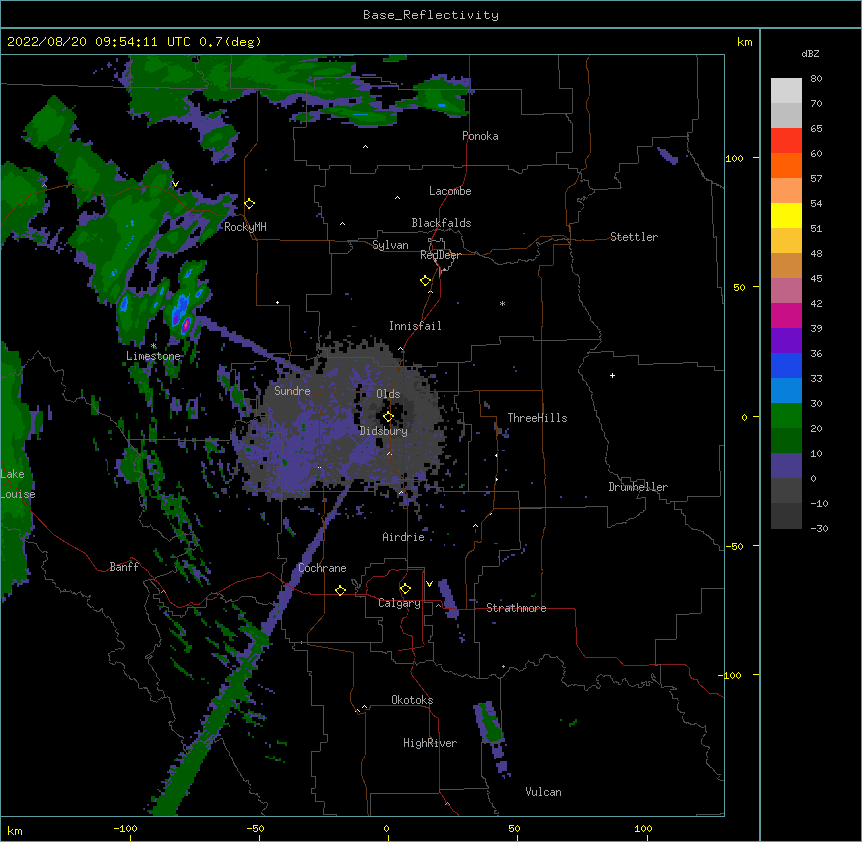Screen dimensions: 862x842
Task: Click the km unit label at top right of map
Action: (744, 42)
